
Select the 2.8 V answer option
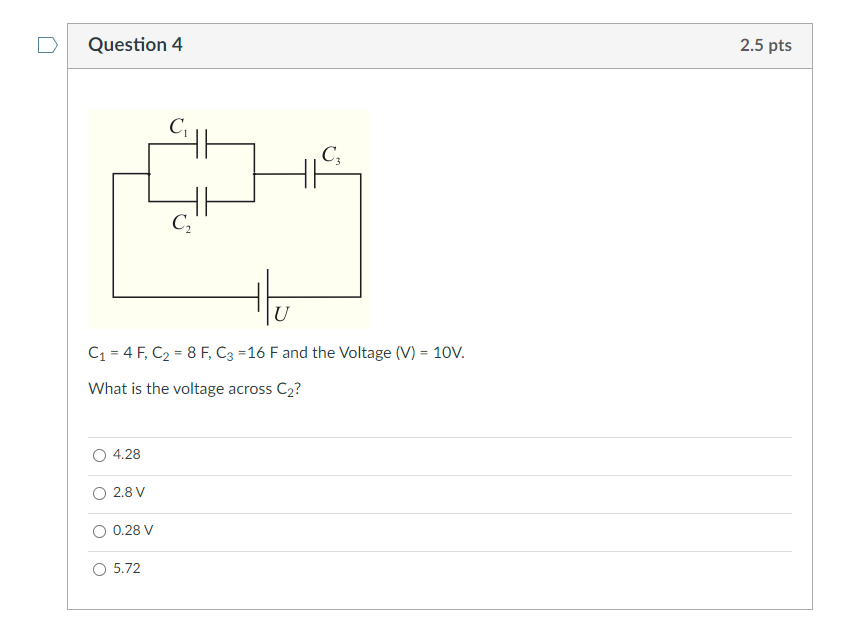pos(99,492)
